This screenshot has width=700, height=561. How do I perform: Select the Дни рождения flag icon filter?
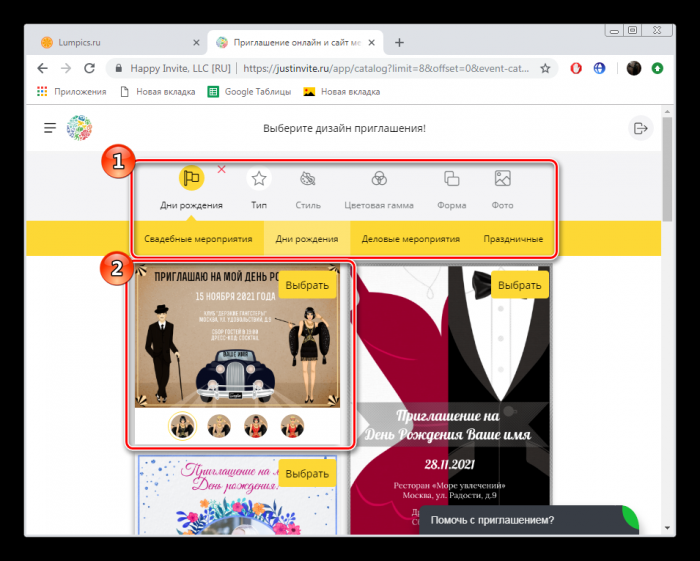(192, 178)
